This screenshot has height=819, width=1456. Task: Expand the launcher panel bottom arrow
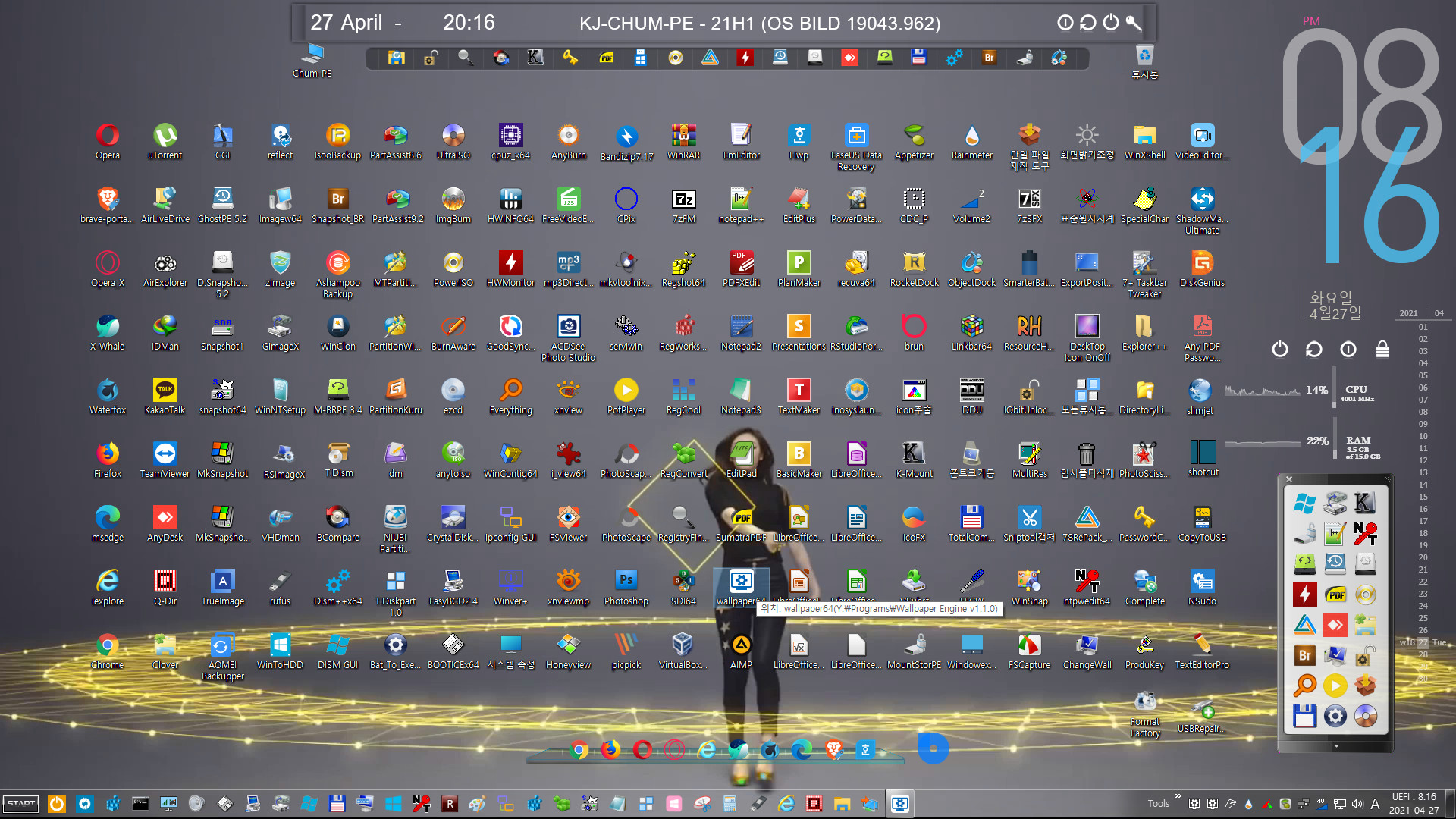pos(1336,746)
